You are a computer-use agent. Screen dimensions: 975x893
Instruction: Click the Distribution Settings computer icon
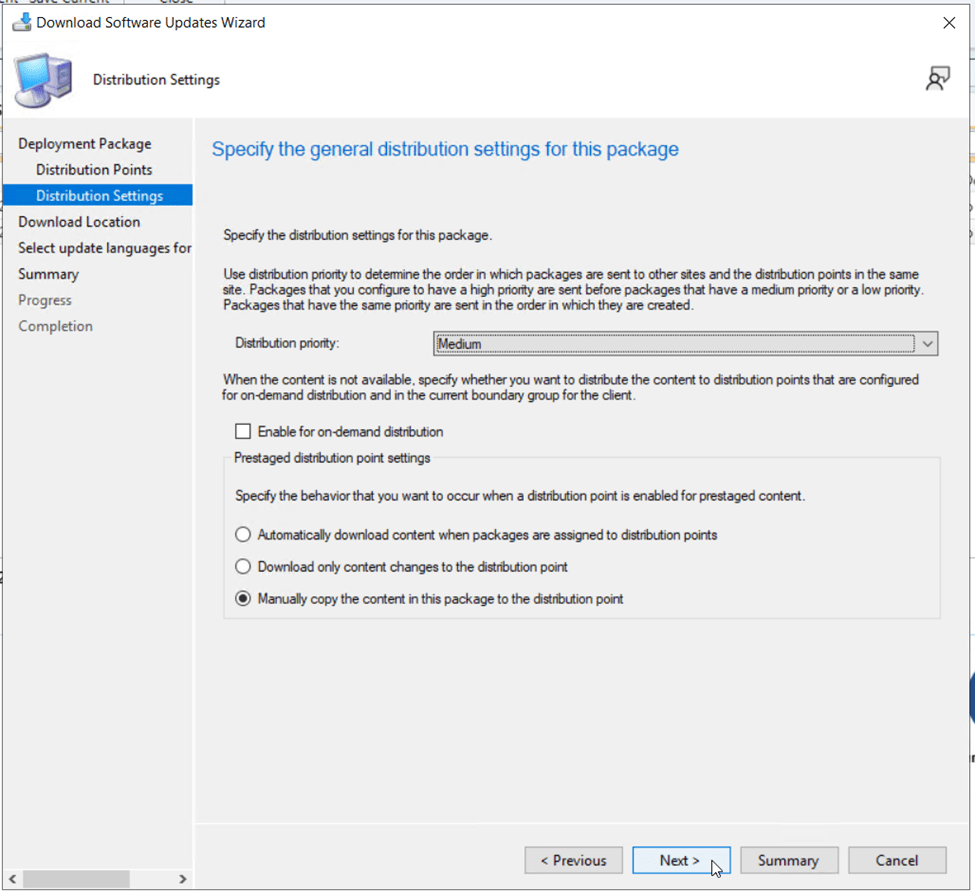[44, 80]
